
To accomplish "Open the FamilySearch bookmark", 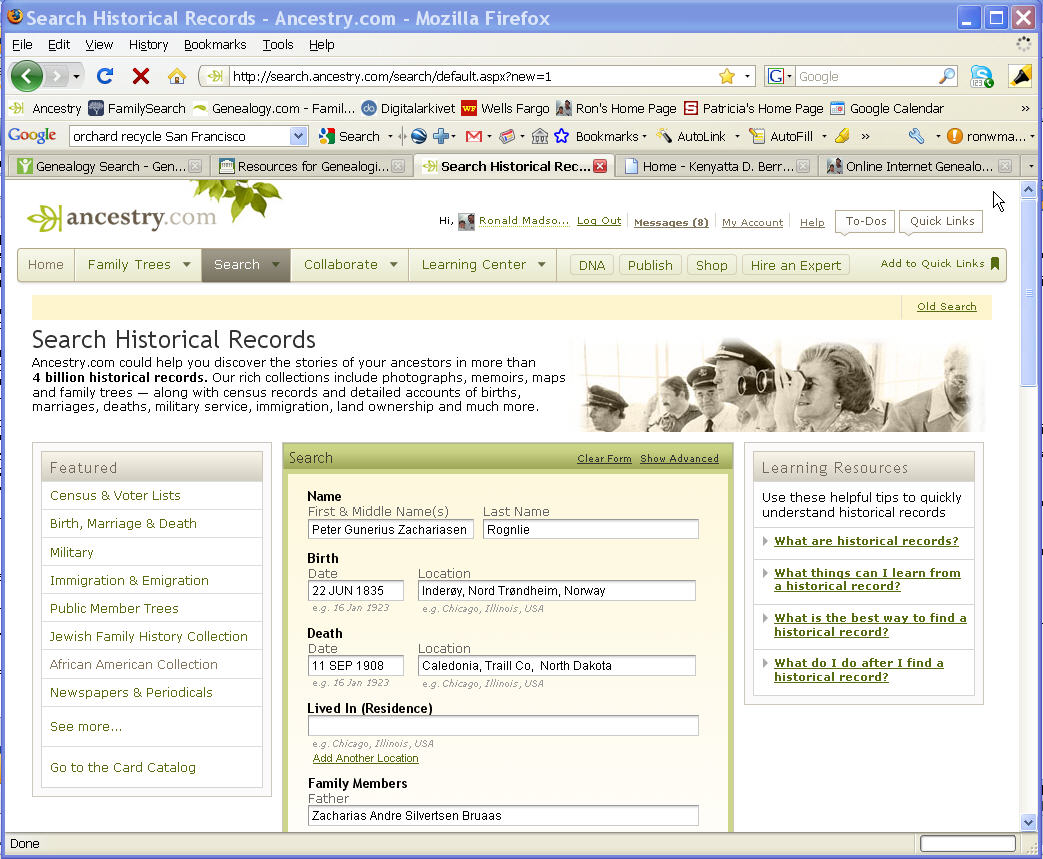I will 137,108.
